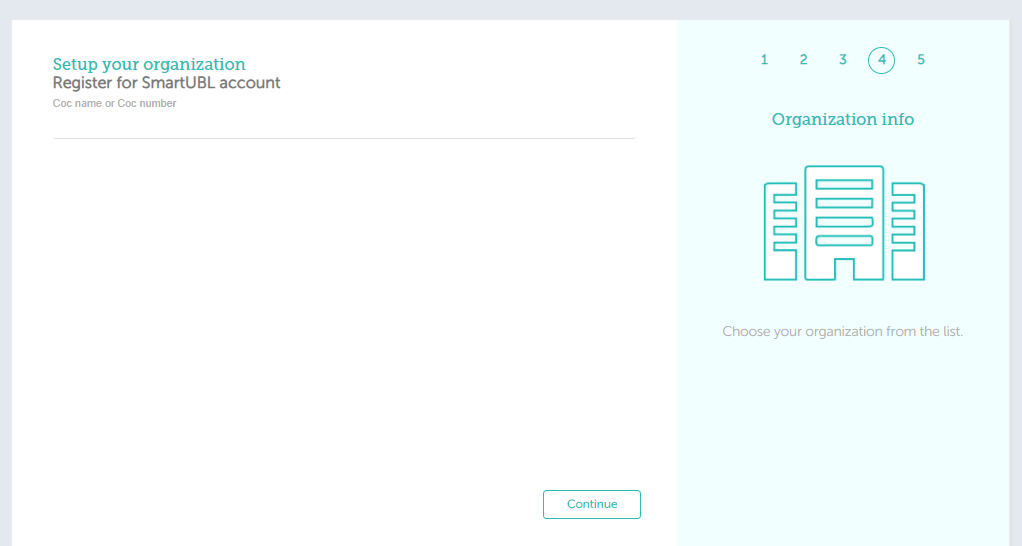Select the circled step 4 indicator

coord(881,60)
